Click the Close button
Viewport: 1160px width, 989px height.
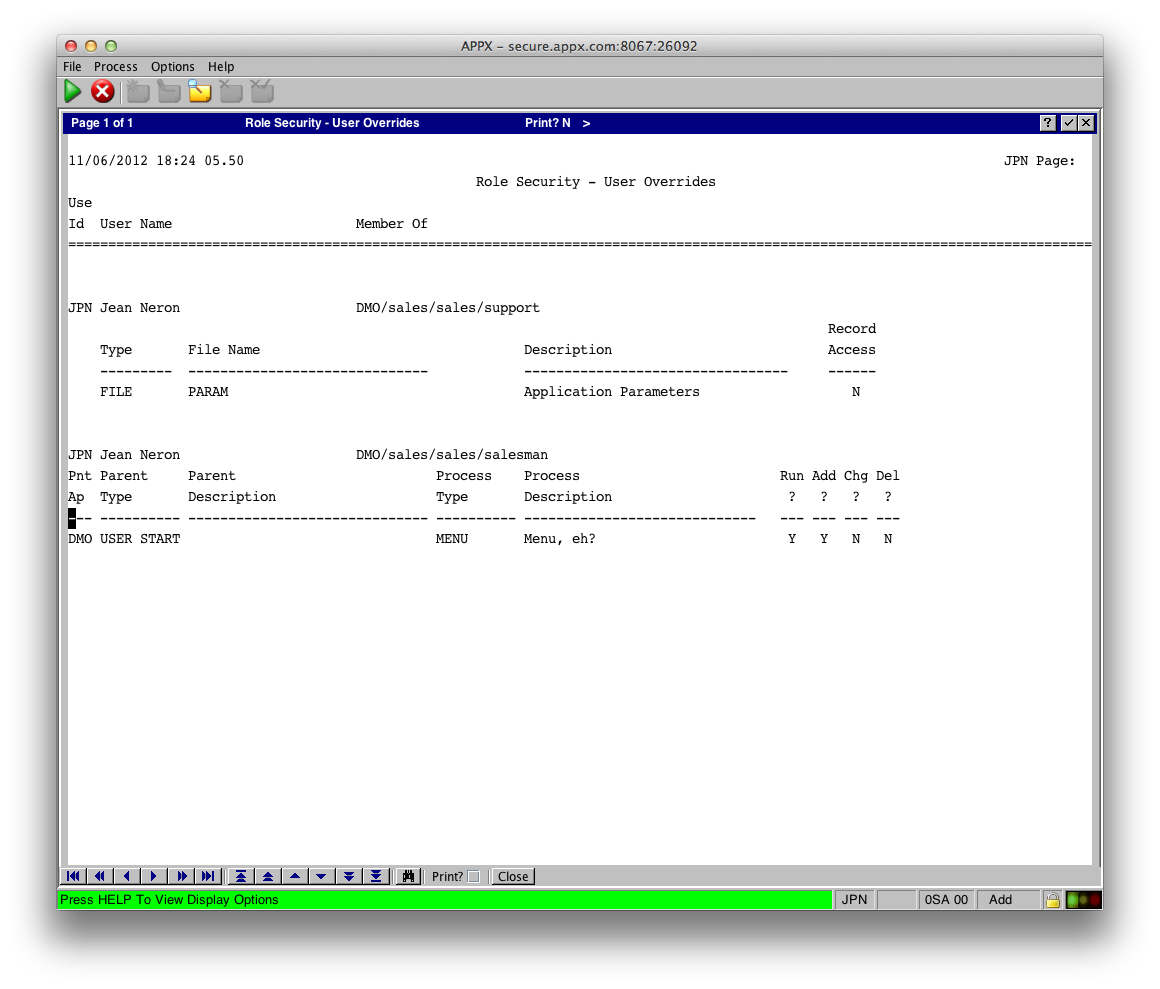[513, 876]
